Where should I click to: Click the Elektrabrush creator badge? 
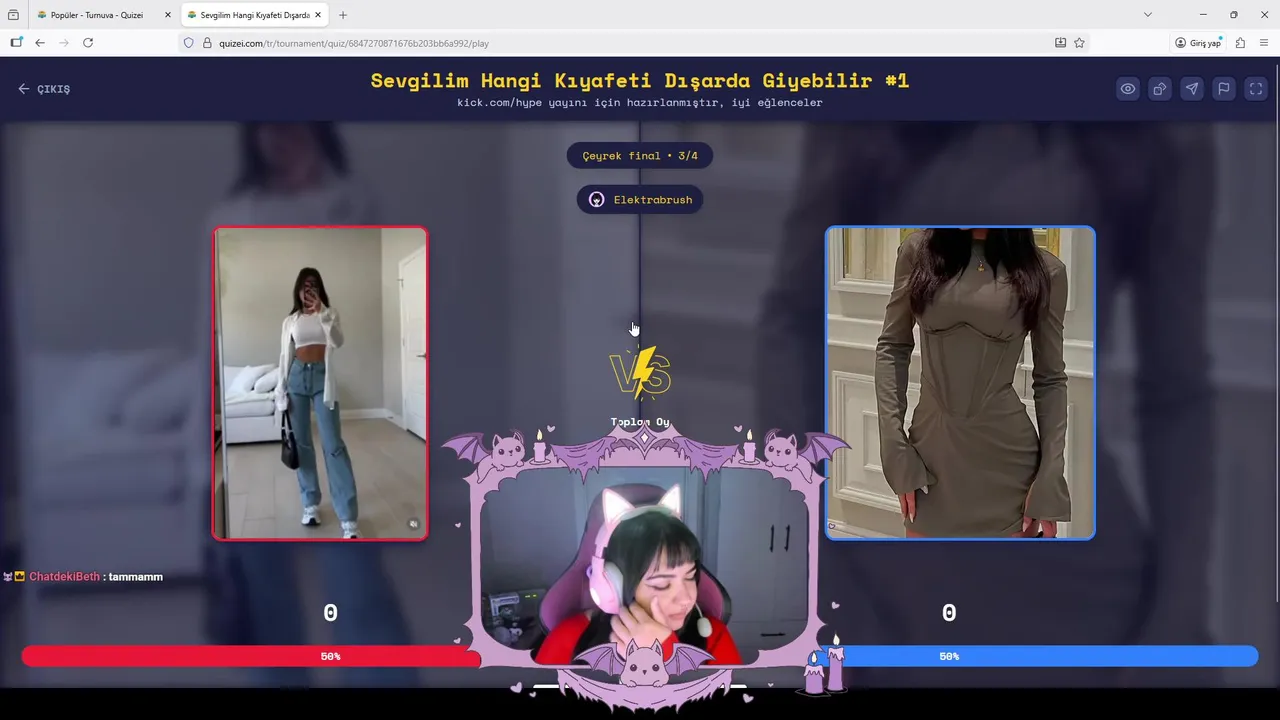click(640, 199)
